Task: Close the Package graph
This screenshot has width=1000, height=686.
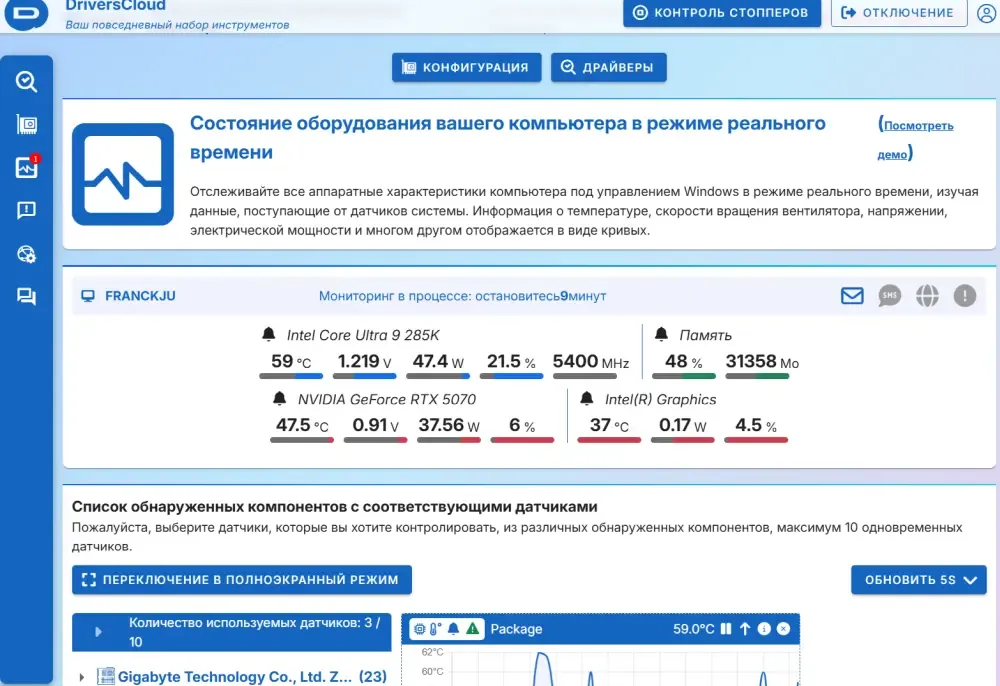Action: (783, 629)
